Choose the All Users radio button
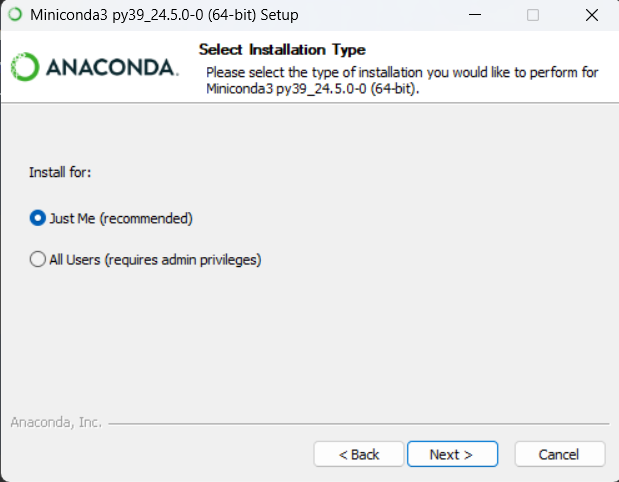619x482 pixels. (38, 259)
